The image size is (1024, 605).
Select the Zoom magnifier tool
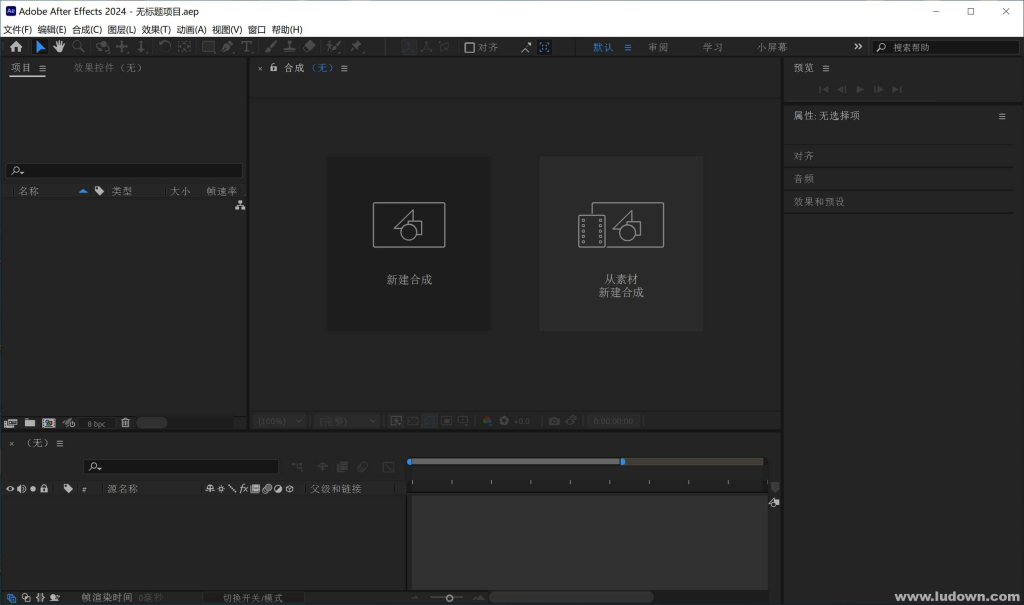[78, 46]
